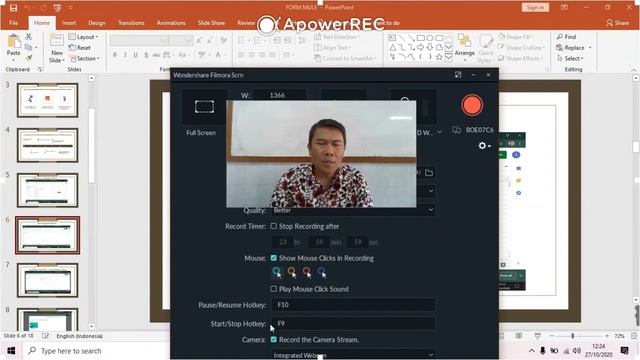Select the Full Screen capture icon

click(204, 107)
